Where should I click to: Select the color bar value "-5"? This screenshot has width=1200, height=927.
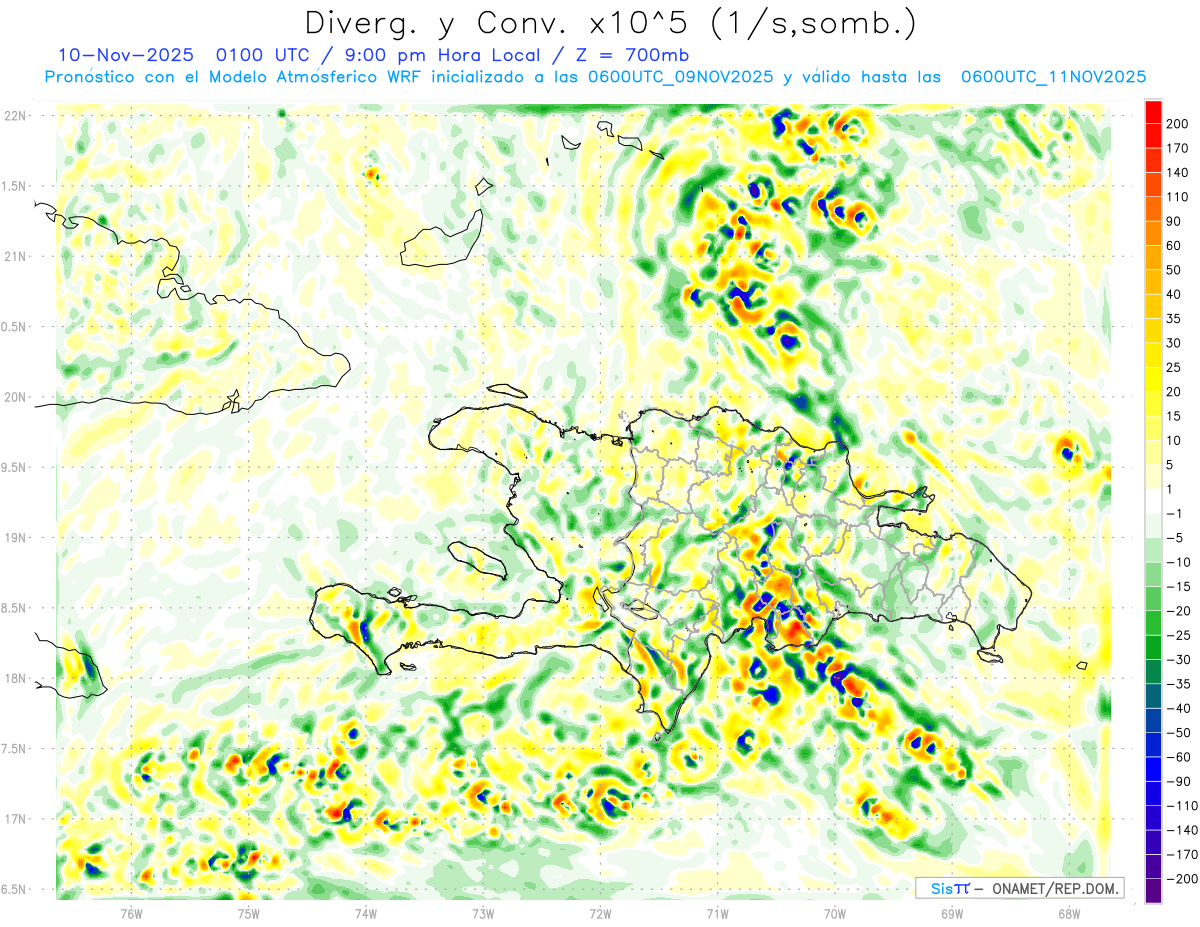1177,537
